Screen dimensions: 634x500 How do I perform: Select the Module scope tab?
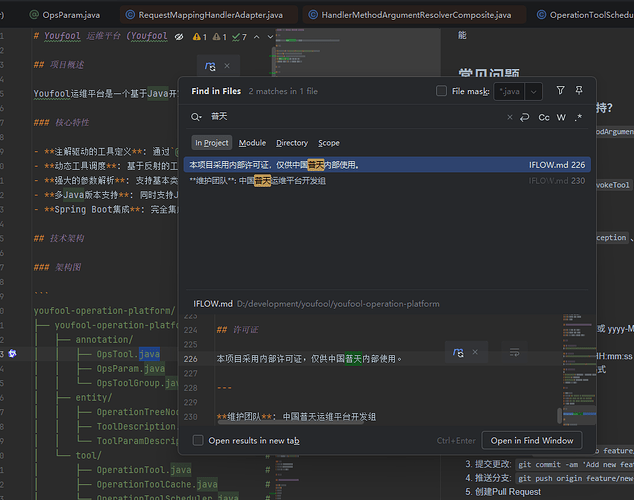click(x=252, y=143)
